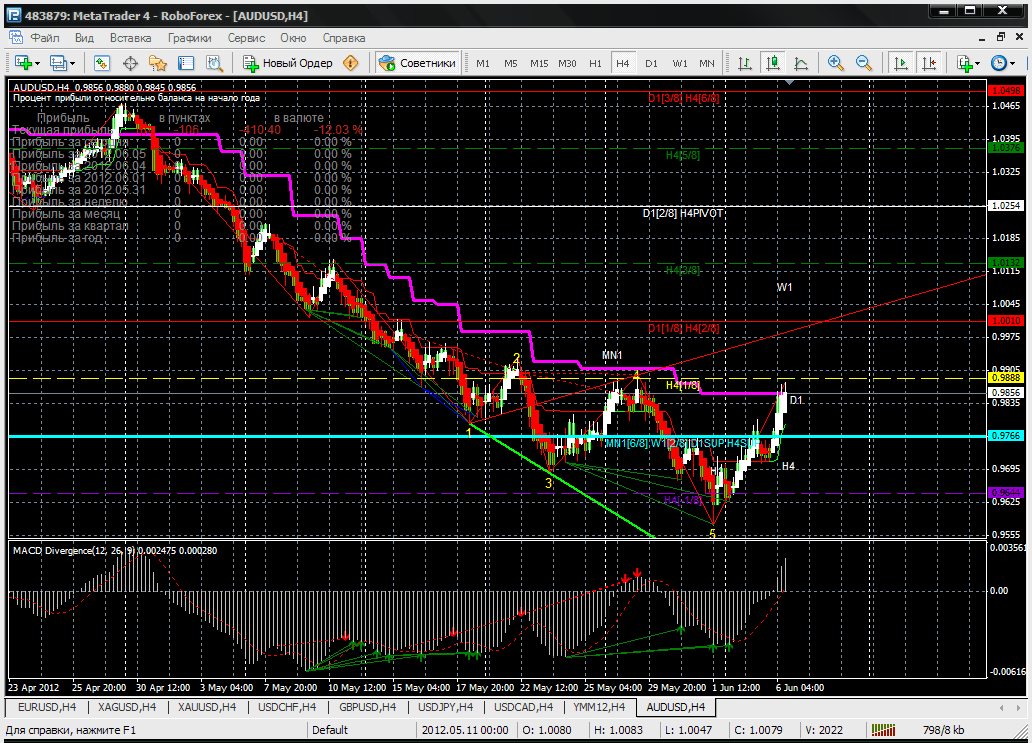Click the cyan 0.9766 price label

coord(1006,436)
